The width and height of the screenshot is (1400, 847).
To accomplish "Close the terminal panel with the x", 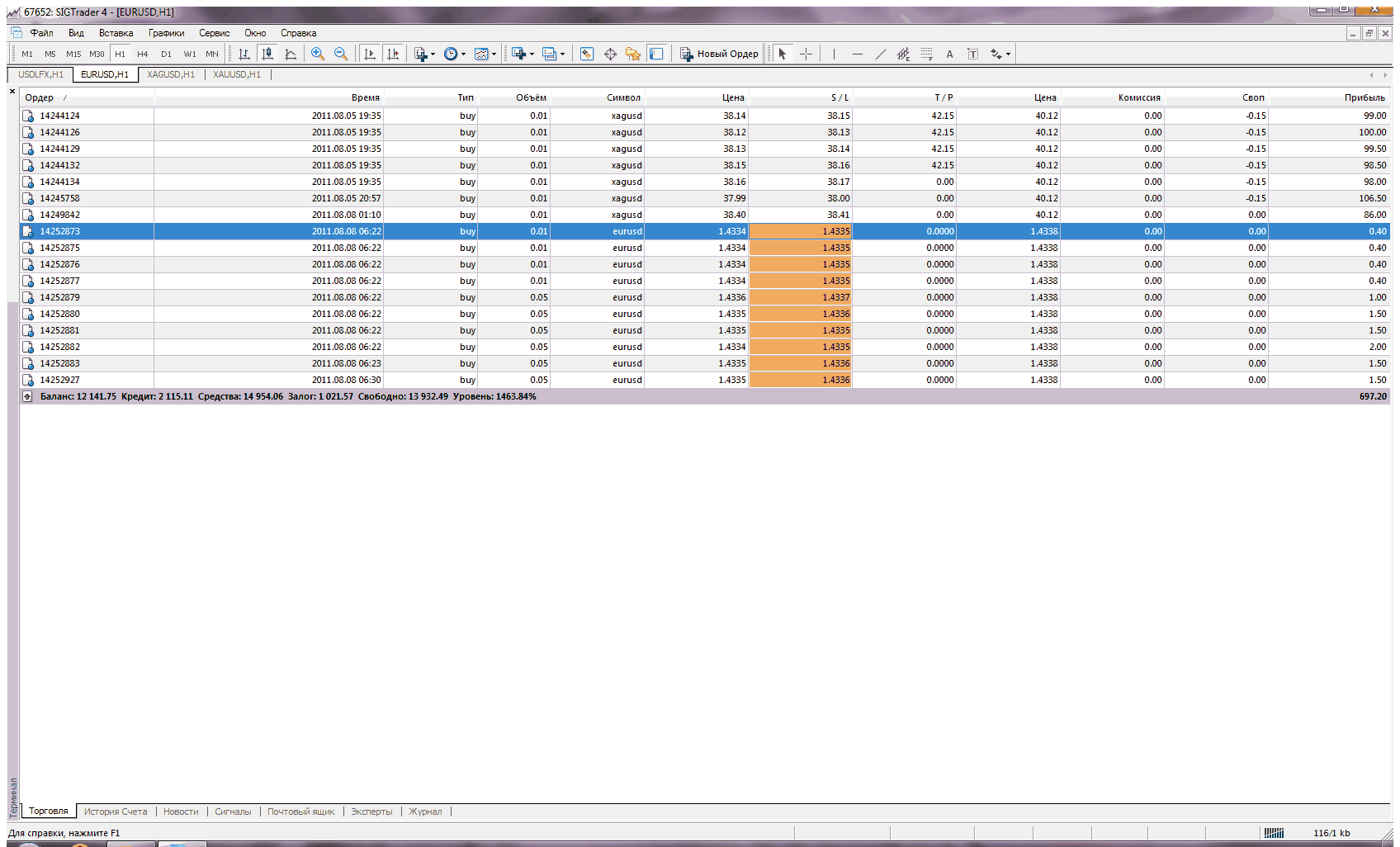I will coord(12,92).
